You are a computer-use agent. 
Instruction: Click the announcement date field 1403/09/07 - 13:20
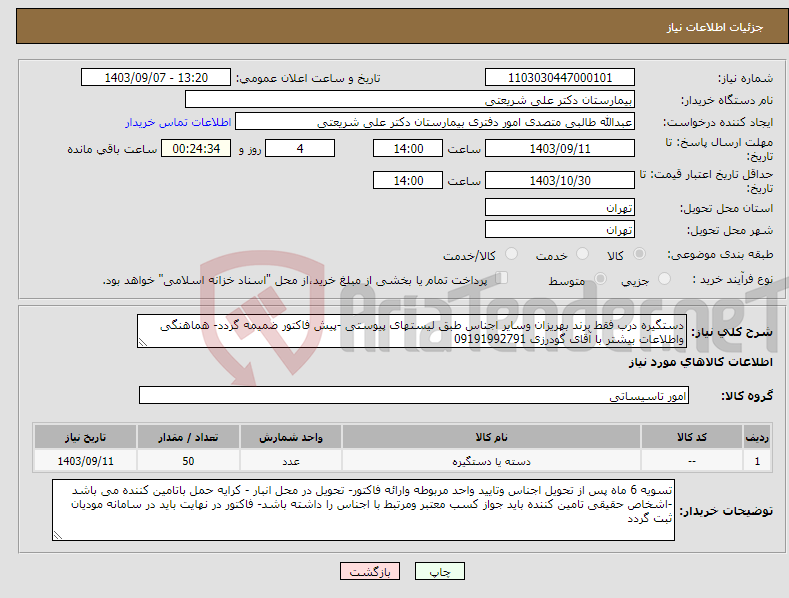point(156,78)
